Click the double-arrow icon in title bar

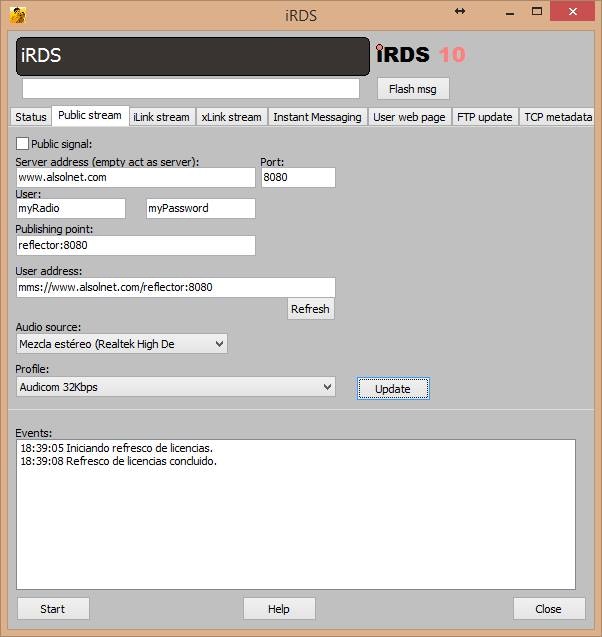(460, 11)
